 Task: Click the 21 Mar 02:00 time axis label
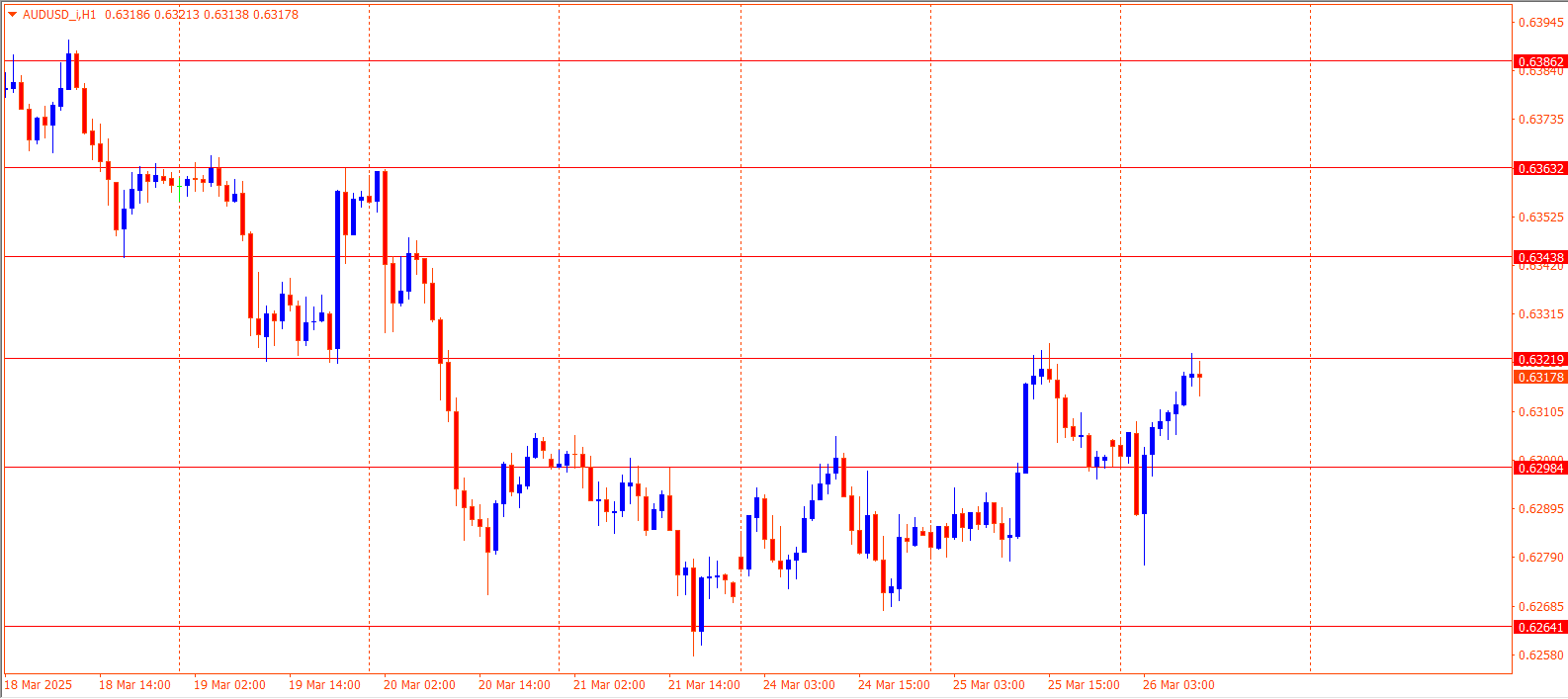(x=609, y=685)
